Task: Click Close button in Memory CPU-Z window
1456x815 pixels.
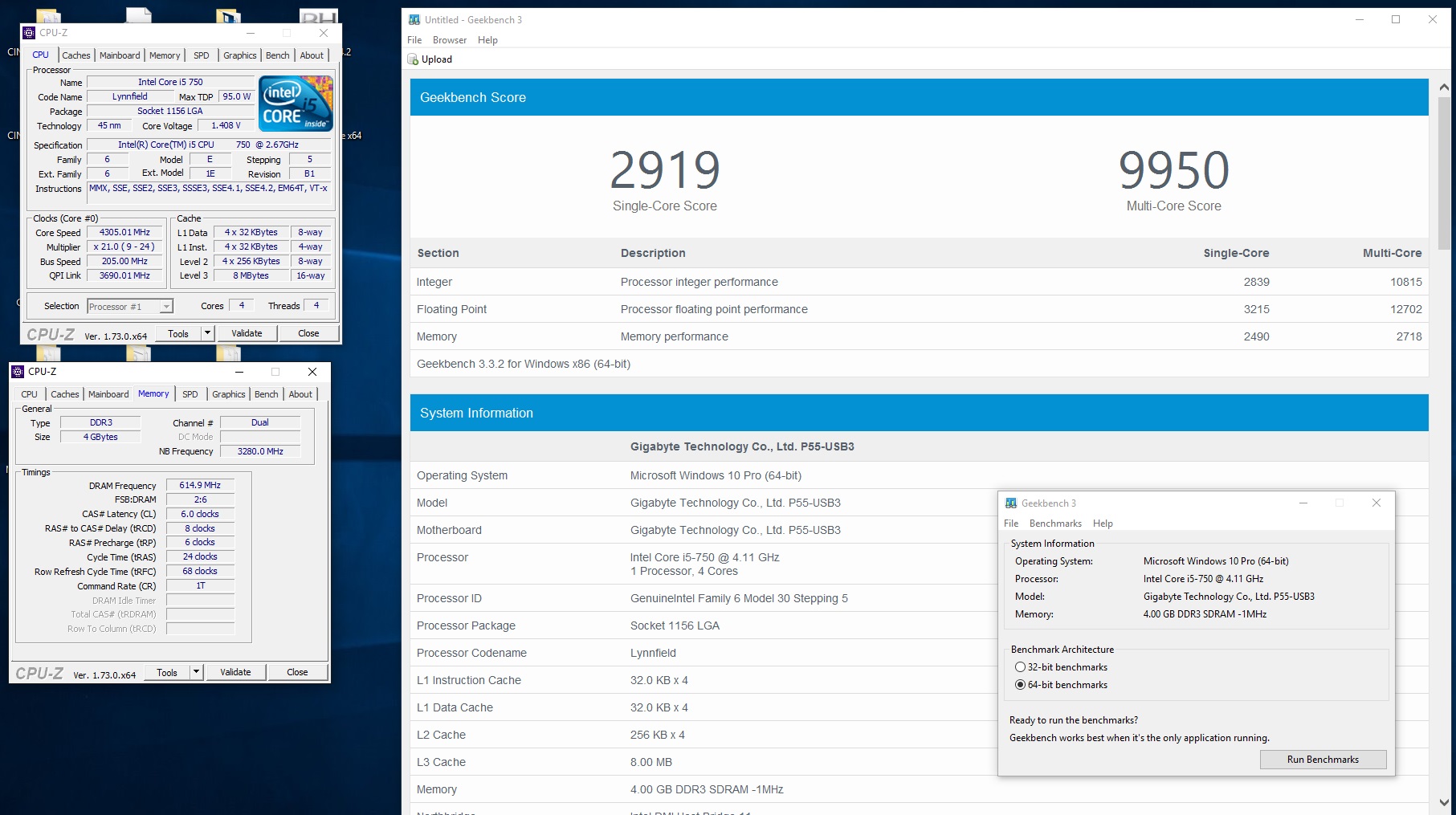Action: pos(297,672)
